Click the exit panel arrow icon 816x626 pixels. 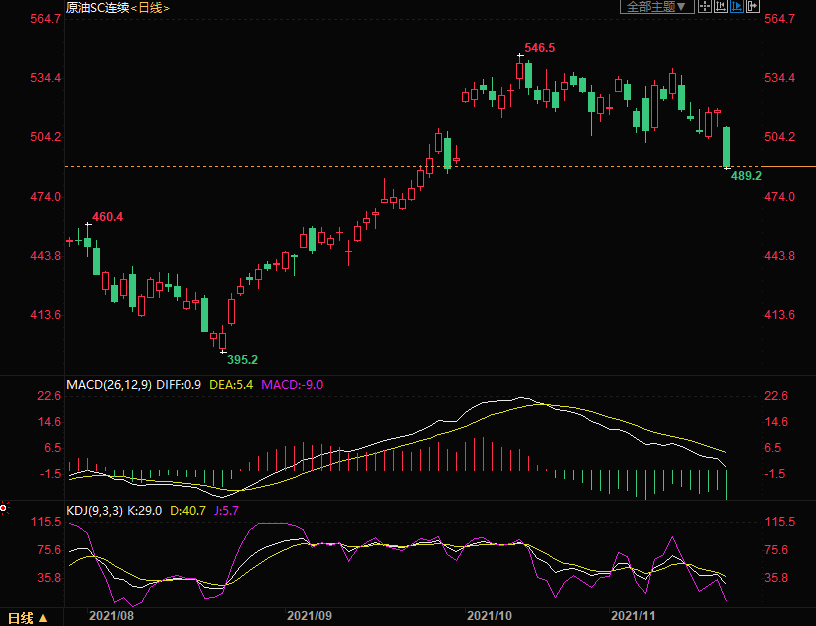[x=752, y=7]
